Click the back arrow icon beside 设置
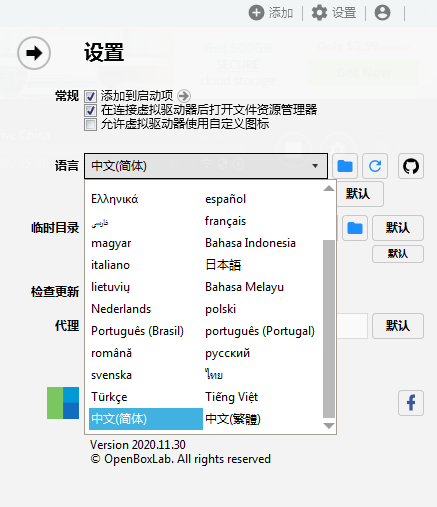Screen dimensions: 437x507 [34, 53]
